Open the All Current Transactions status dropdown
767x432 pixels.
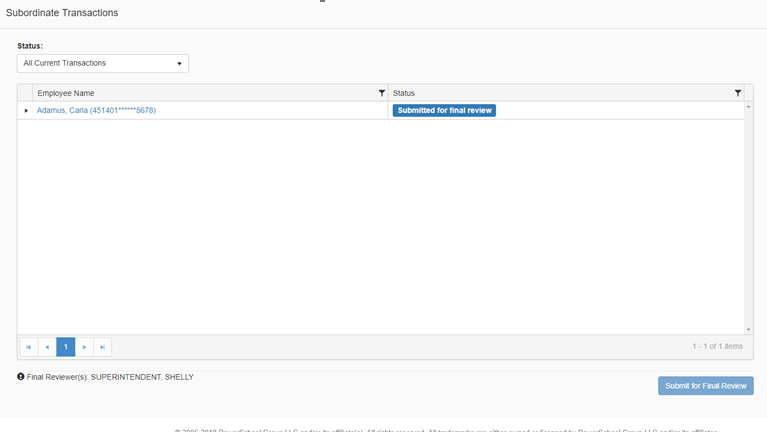point(103,63)
